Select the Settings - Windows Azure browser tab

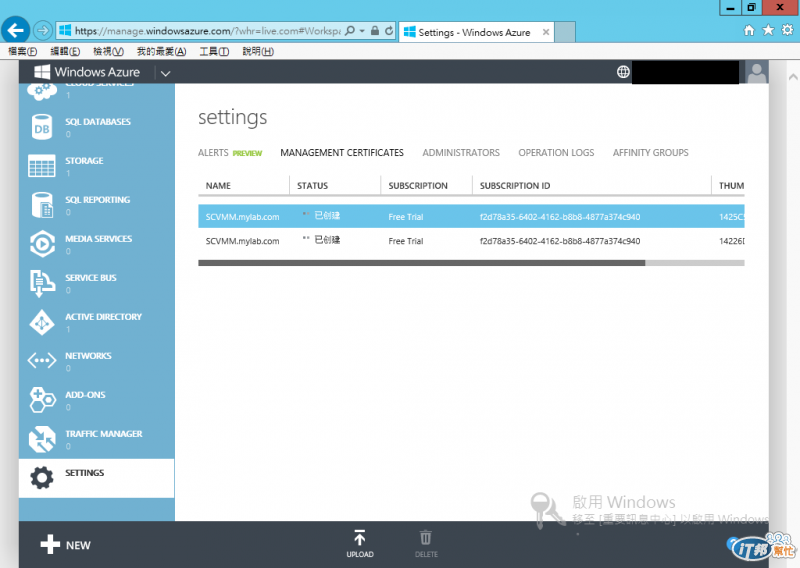[476, 32]
